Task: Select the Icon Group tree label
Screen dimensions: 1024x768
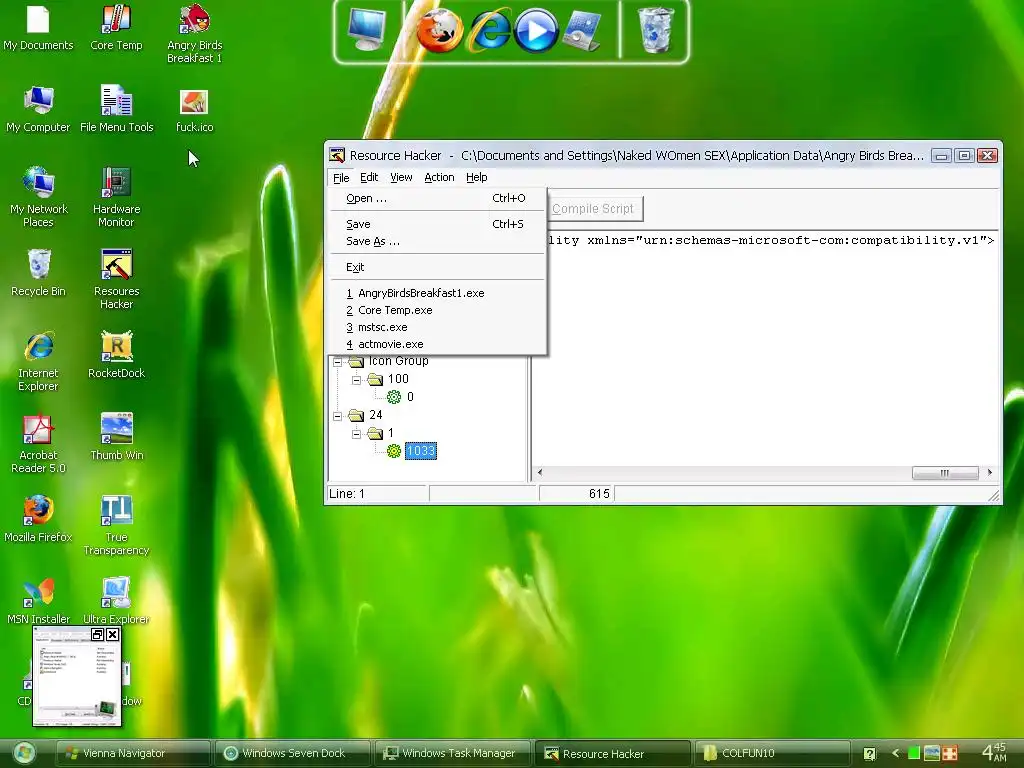Action: point(398,360)
